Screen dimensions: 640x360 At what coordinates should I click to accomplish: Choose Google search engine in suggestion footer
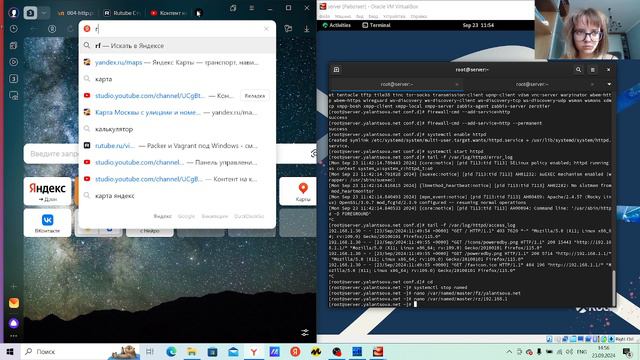pos(186,216)
